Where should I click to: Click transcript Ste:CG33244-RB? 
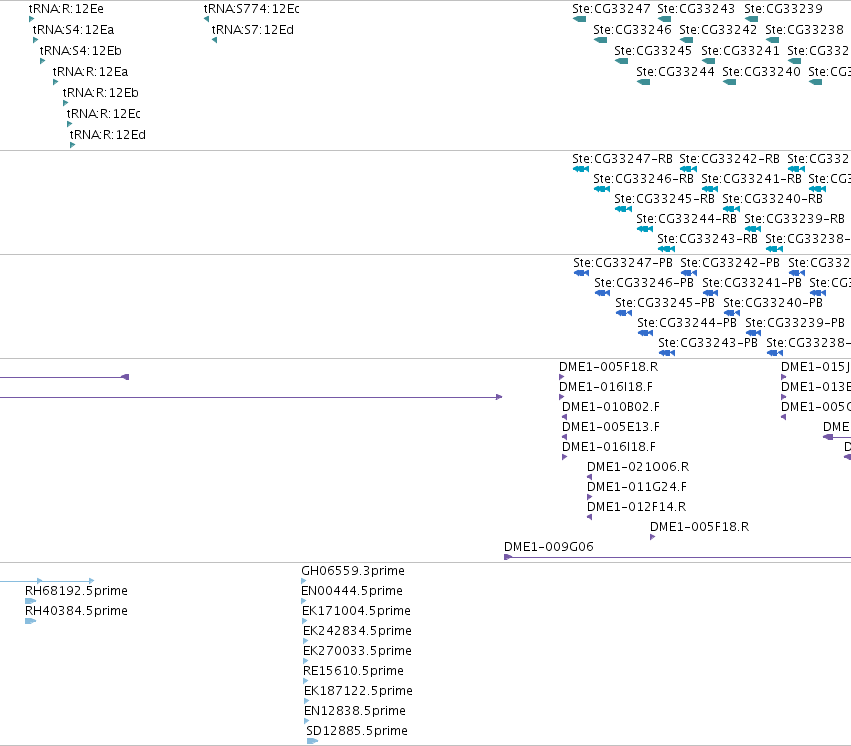(687, 219)
